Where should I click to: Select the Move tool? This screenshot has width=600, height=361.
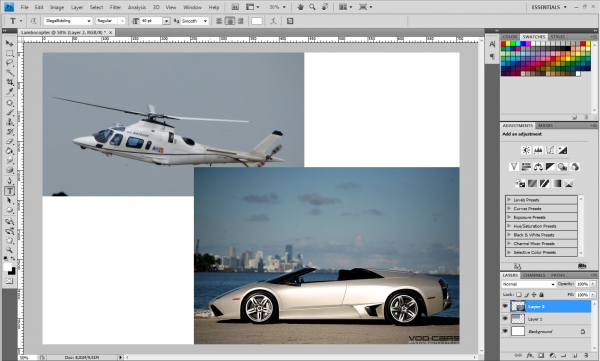pos(9,43)
